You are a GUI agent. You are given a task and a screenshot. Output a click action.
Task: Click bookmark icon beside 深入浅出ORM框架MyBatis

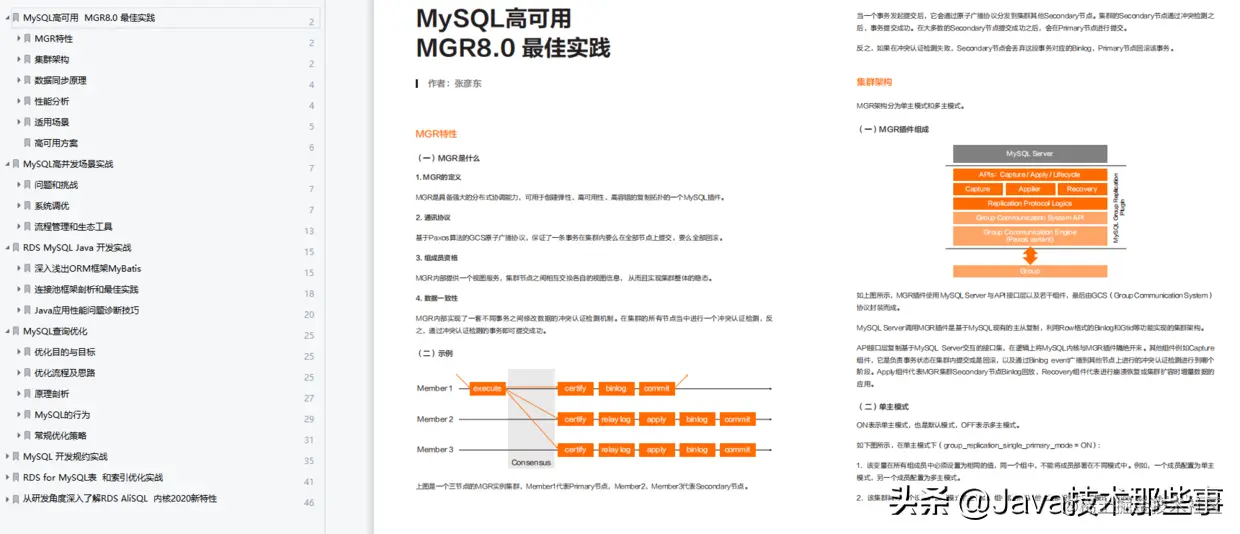(x=28, y=269)
